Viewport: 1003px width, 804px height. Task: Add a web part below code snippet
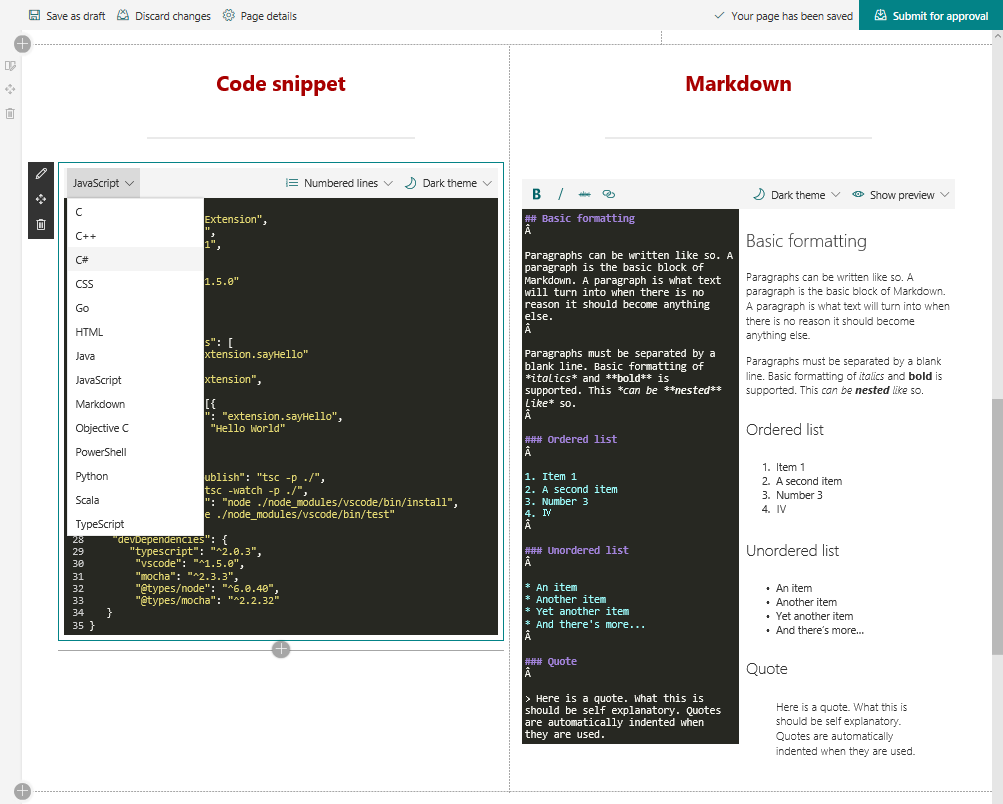(281, 650)
